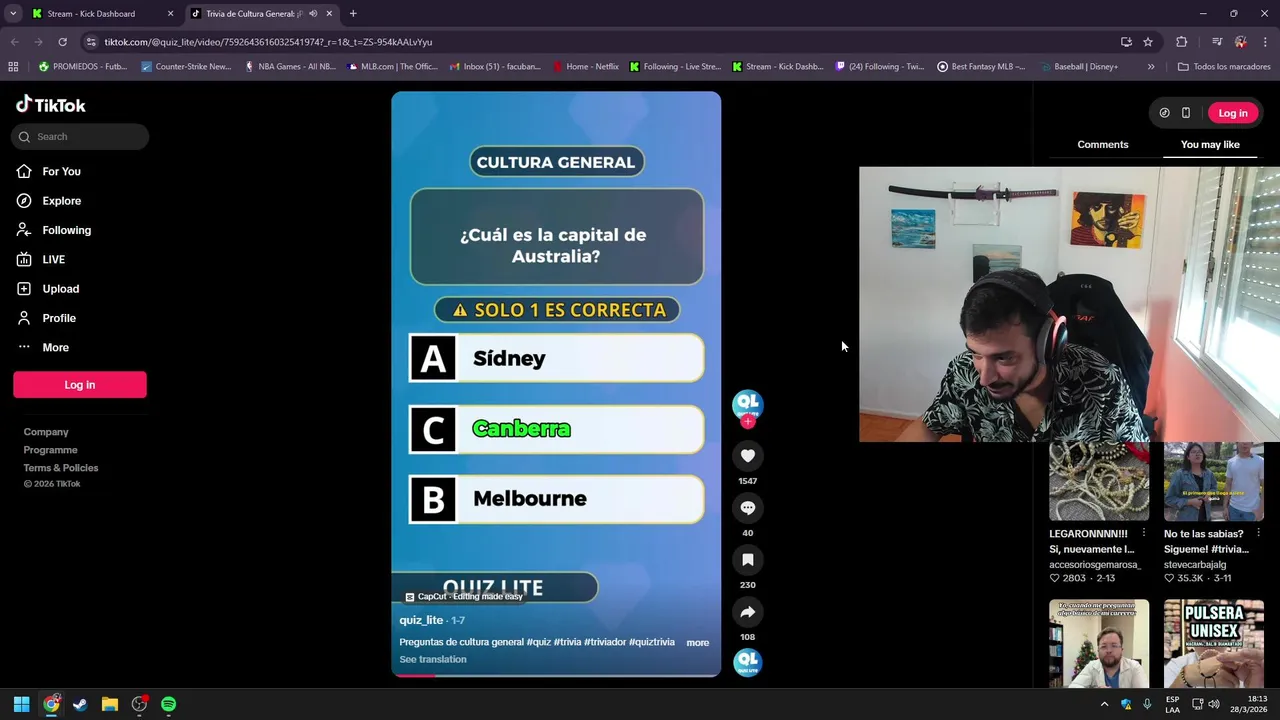Open the tab search dropdown arrow
The width and height of the screenshot is (1280, 720).
[x=12, y=14]
